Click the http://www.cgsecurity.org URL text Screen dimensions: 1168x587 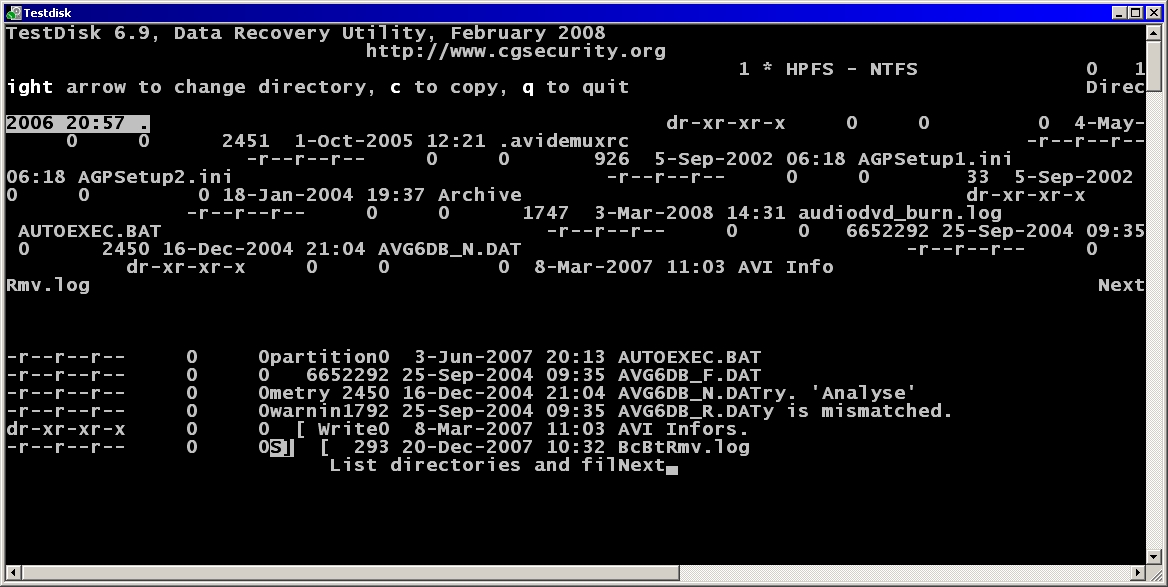tap(515, 51)
